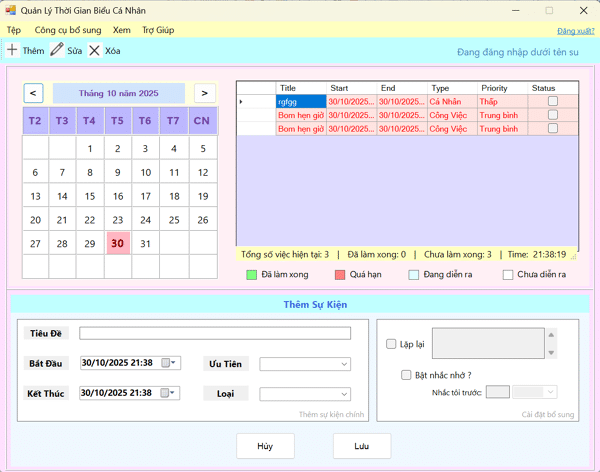This screenshot has height=472, width=600.
Task: Check Status box for rgfgg event
Action: tap(553, 101)
